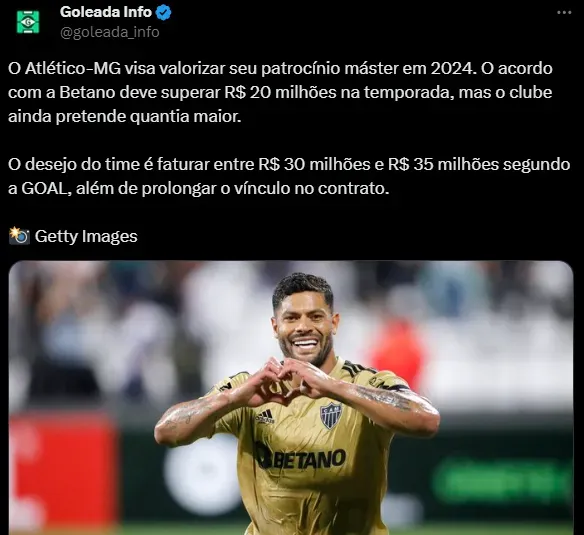The width and height of the screenshot is (584, 535).
Task: Click the Getty Images credit text
Action: pos(86,237)
